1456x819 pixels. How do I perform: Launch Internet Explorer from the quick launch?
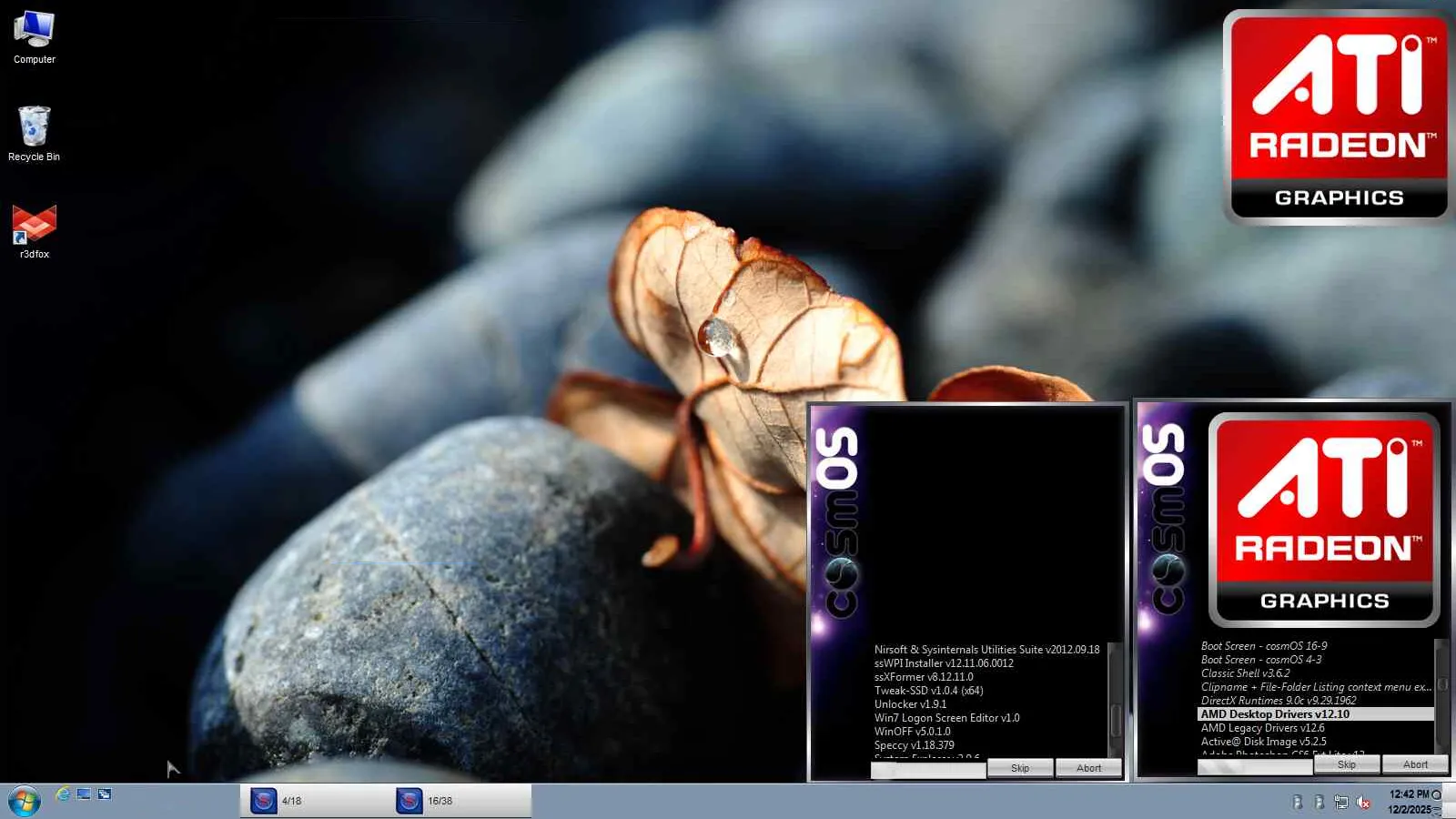tap(63, 794)
